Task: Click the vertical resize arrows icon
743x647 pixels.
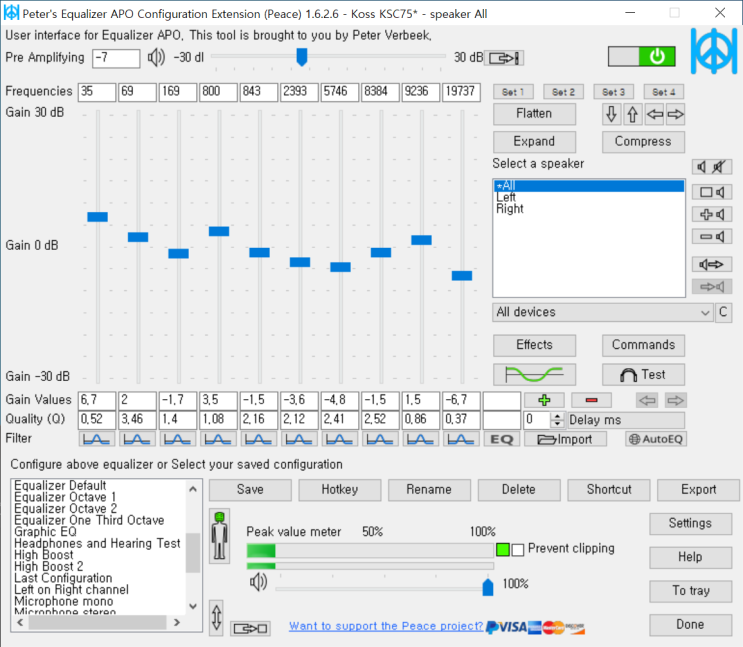Action: (217, 618)
